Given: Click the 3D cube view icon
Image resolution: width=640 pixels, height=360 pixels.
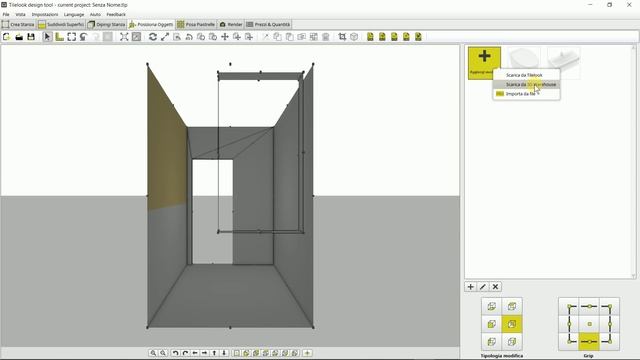Looking at the screenshot, I should click(354, 37).
